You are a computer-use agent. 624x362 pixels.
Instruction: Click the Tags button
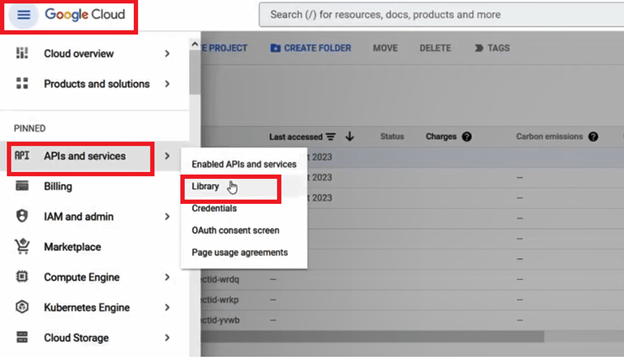[x=492, y=48]
